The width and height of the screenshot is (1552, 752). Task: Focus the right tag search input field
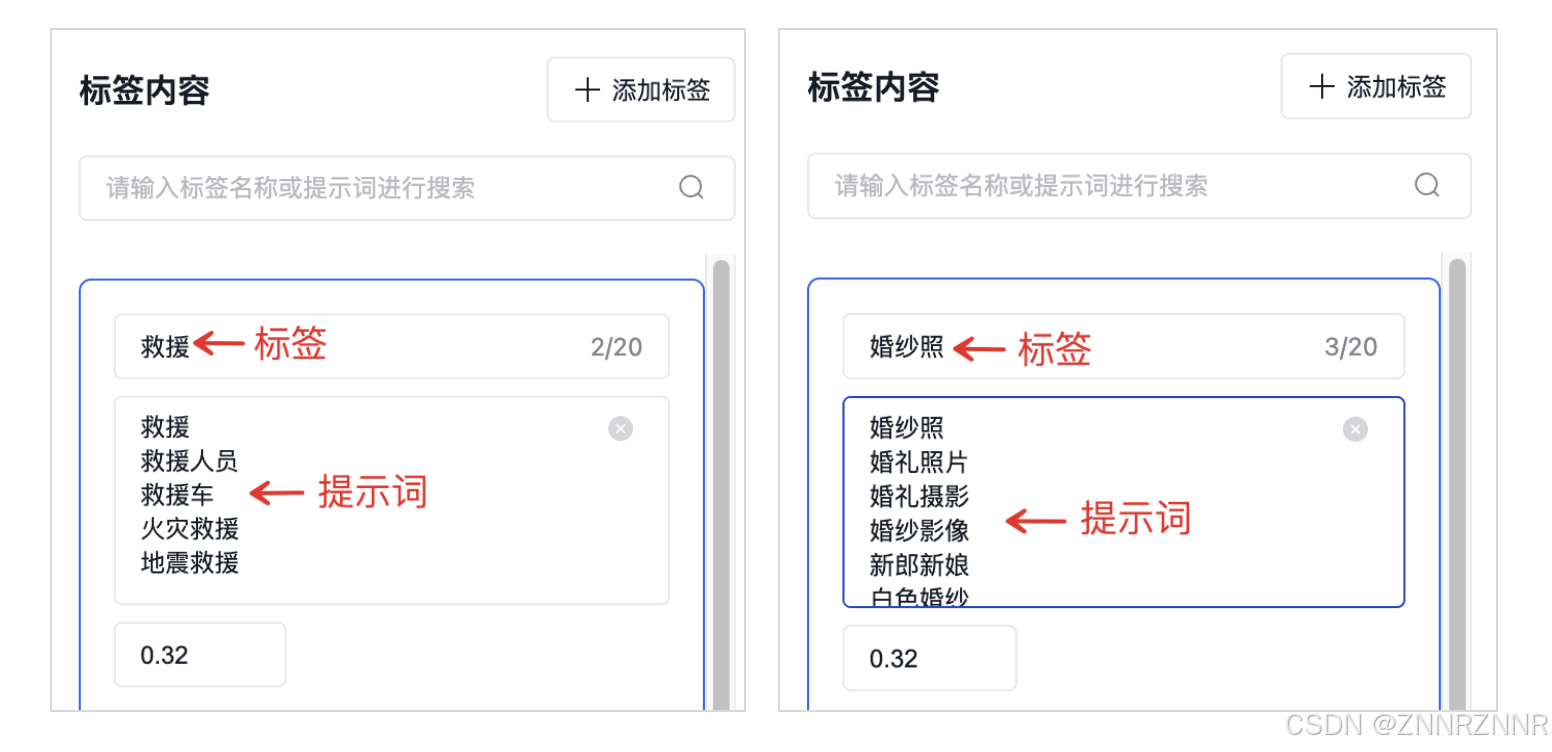click(1139, 186)
